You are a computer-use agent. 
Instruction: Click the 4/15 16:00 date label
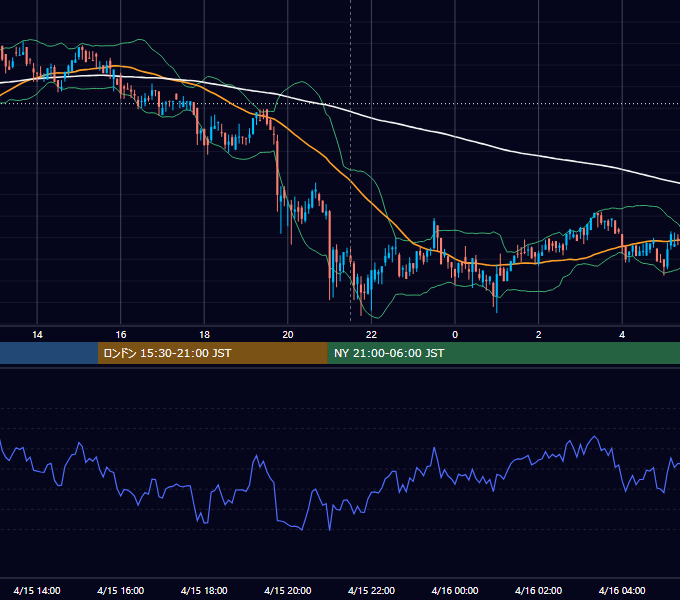click(121, 590)
